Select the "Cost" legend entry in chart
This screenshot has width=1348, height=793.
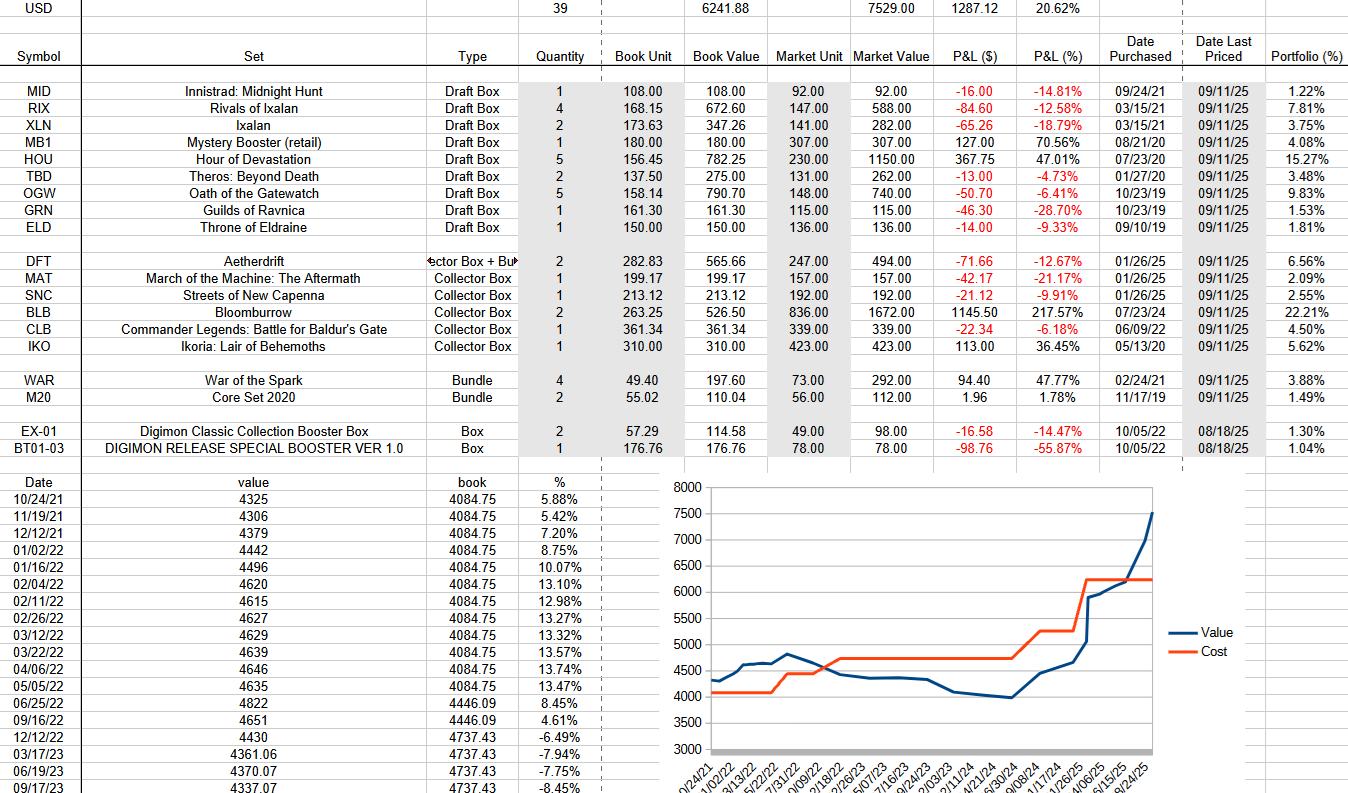(1198, 652)
